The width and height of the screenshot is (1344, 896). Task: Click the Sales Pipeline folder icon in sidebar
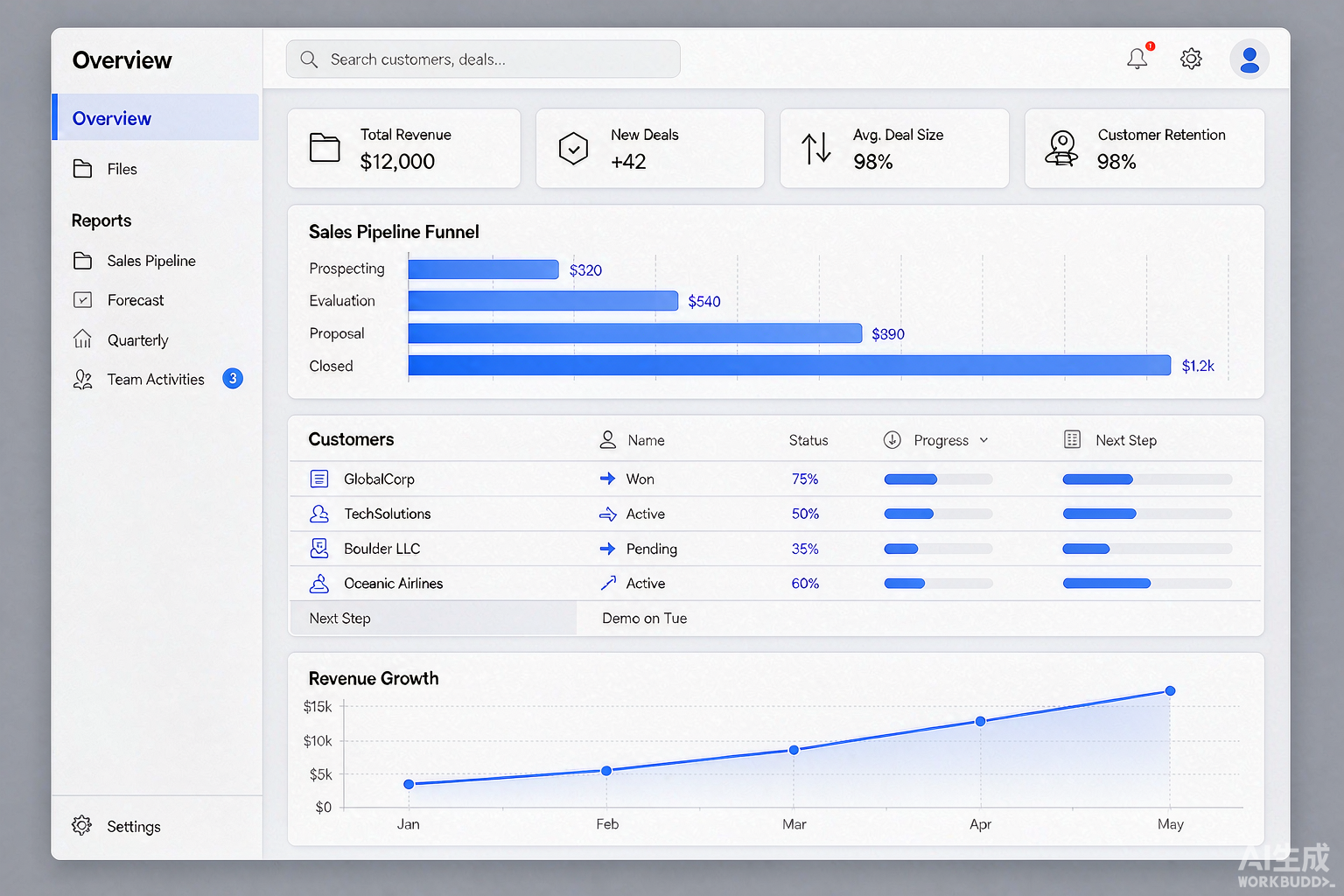point(83,261)
